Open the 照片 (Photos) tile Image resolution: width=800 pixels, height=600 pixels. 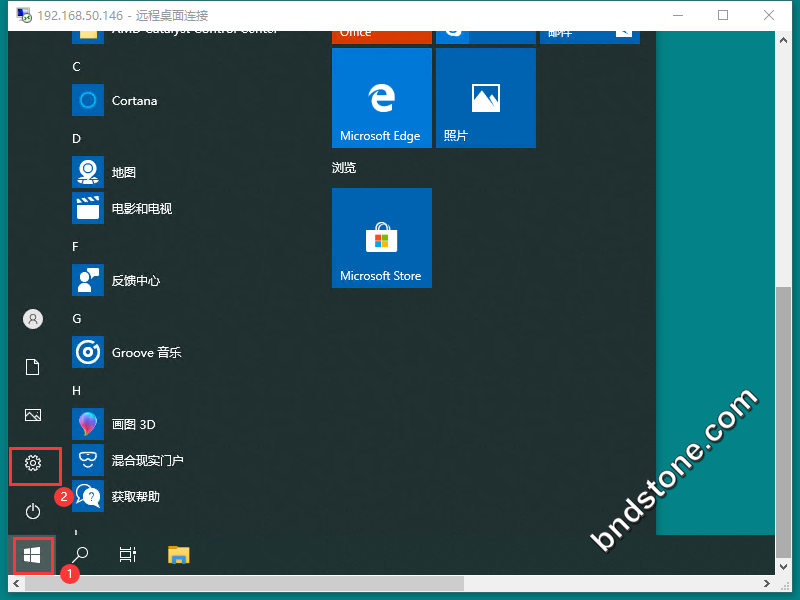tap(485, 98)
